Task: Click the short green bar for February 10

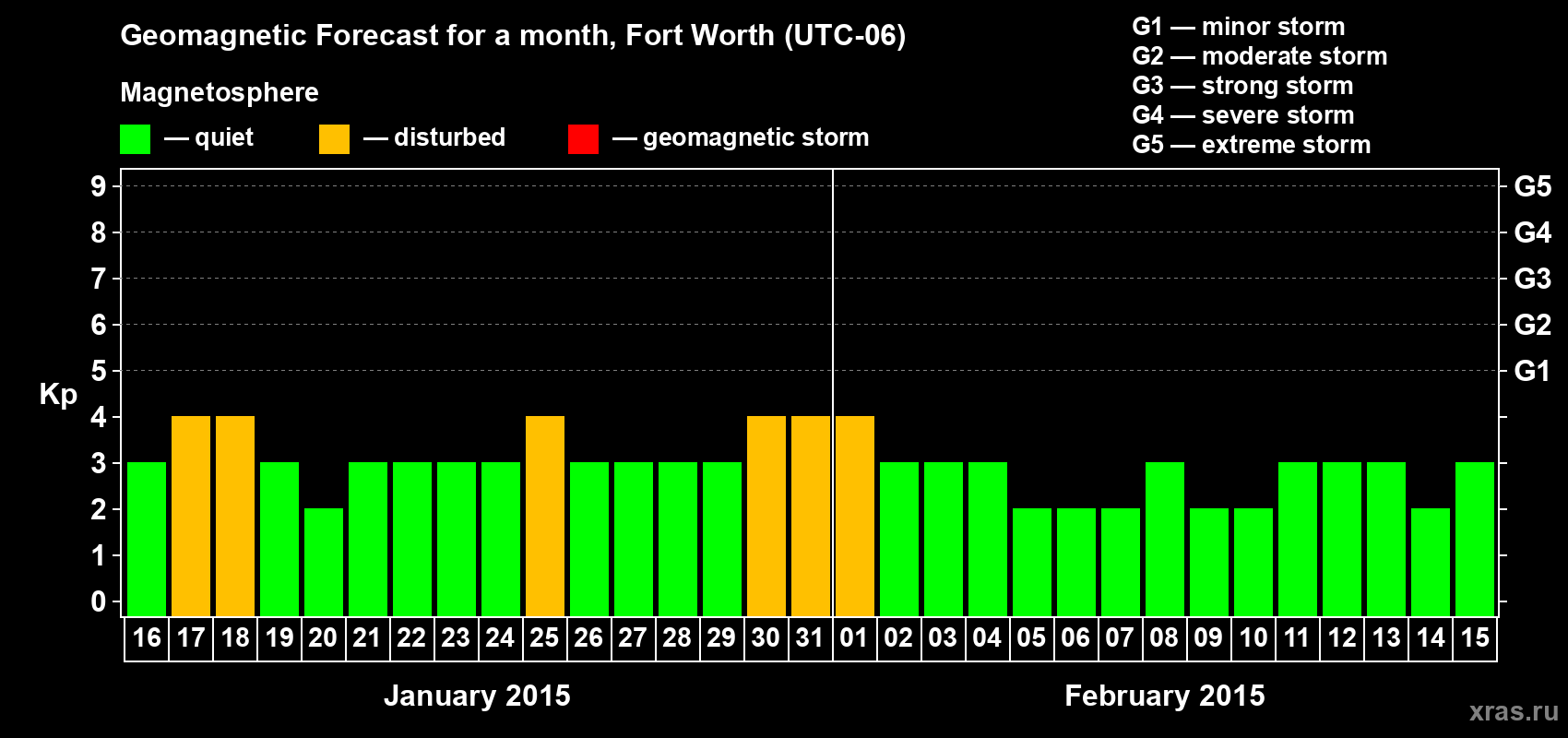Action: click(1253, 562)
